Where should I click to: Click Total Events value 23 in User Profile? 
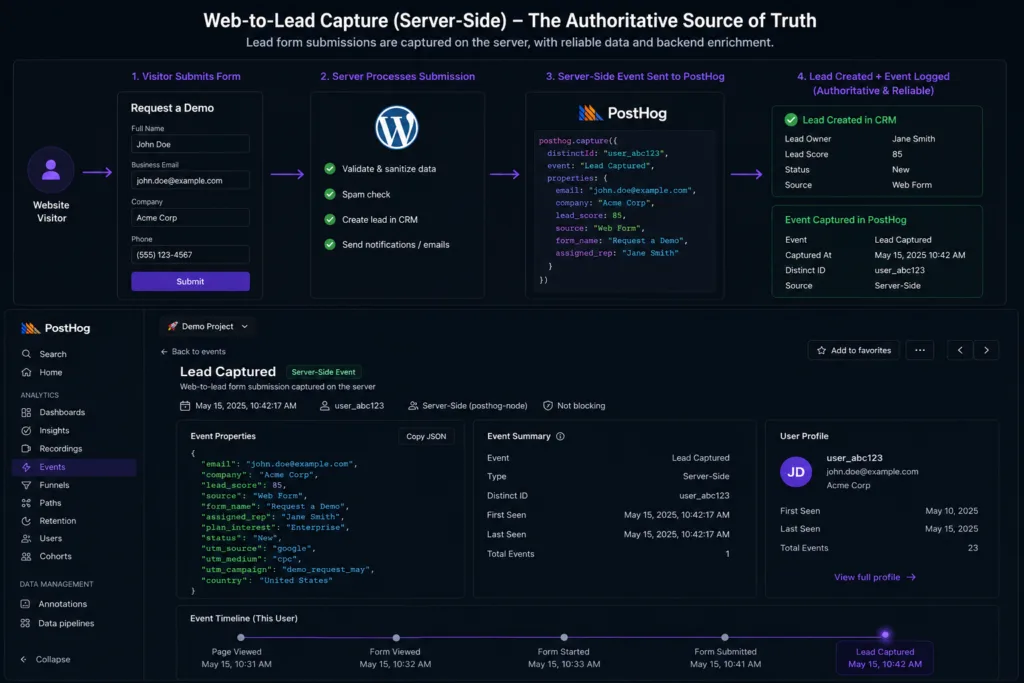coord(972,548)
